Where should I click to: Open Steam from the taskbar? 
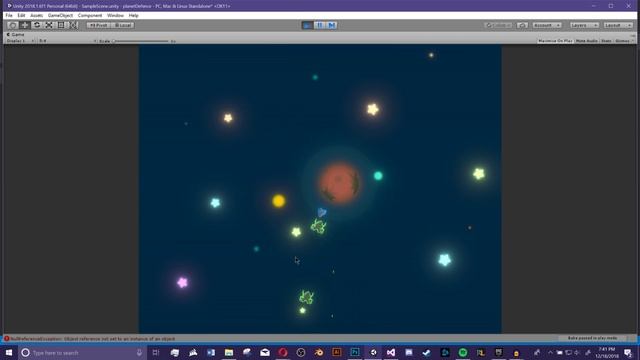pyautogui.click(x=427, y=353)
